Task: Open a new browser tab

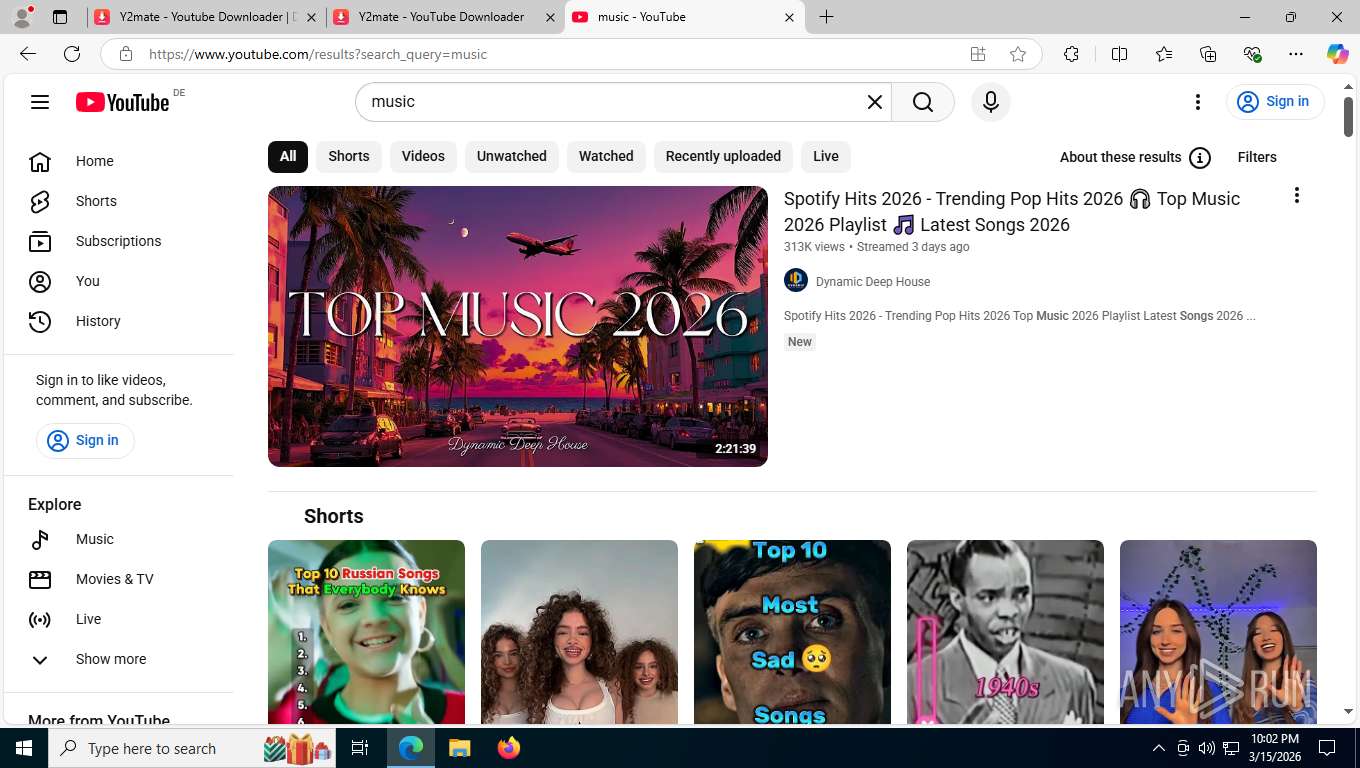Action: coord(826,17)
